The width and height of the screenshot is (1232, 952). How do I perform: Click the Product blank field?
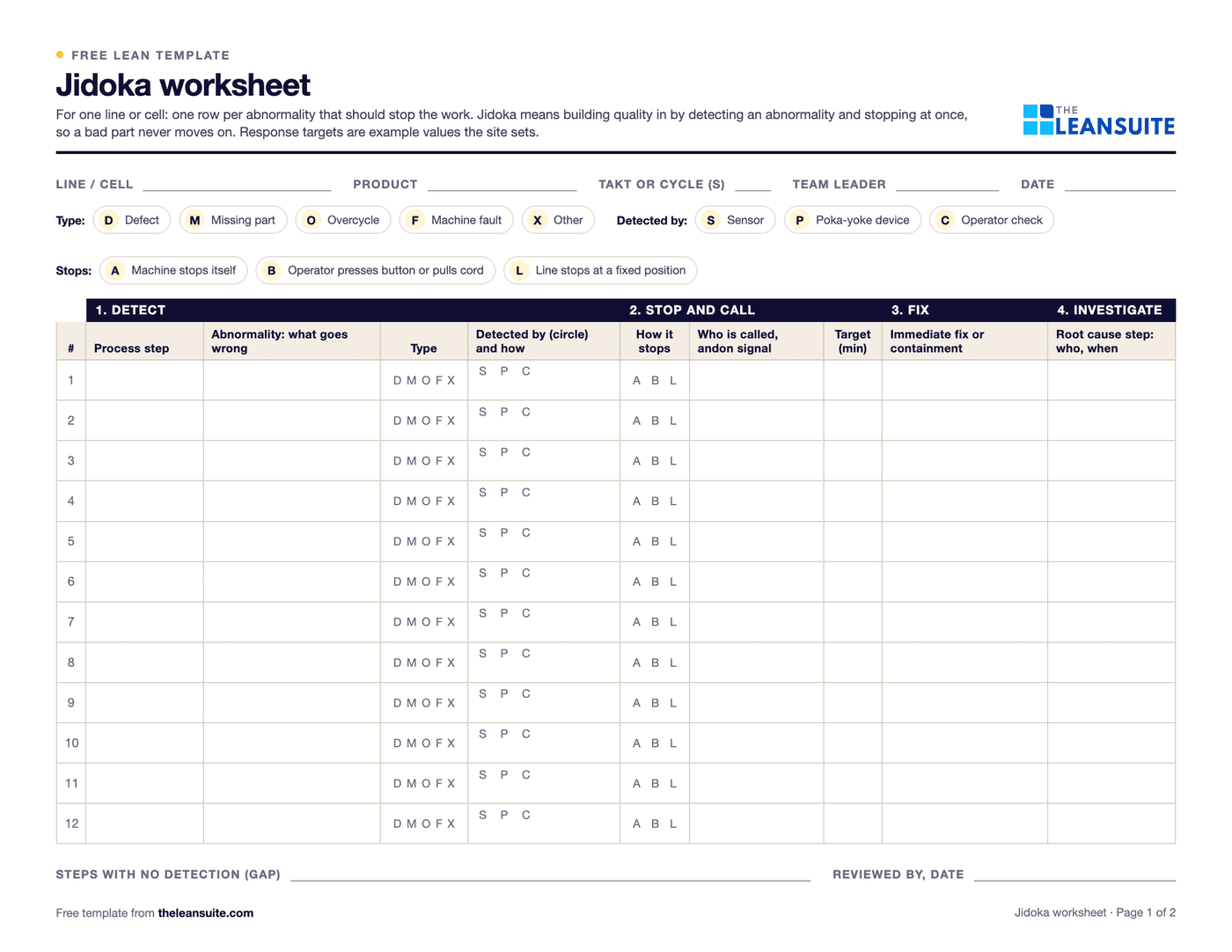coord(502,184)
